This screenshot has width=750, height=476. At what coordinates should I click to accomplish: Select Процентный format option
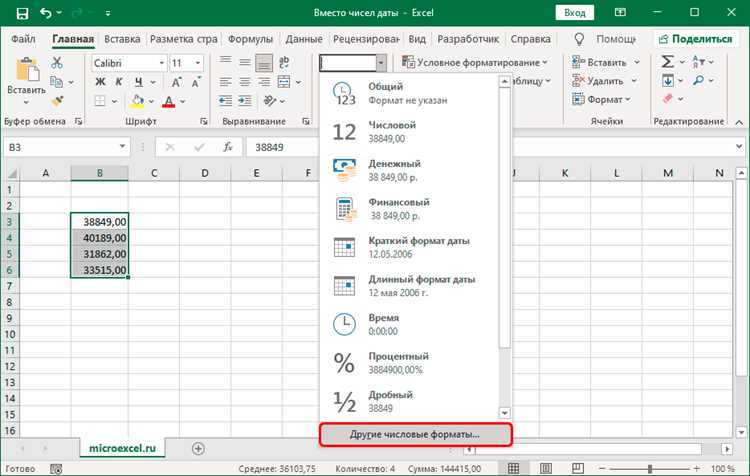(x=409, y=363)
